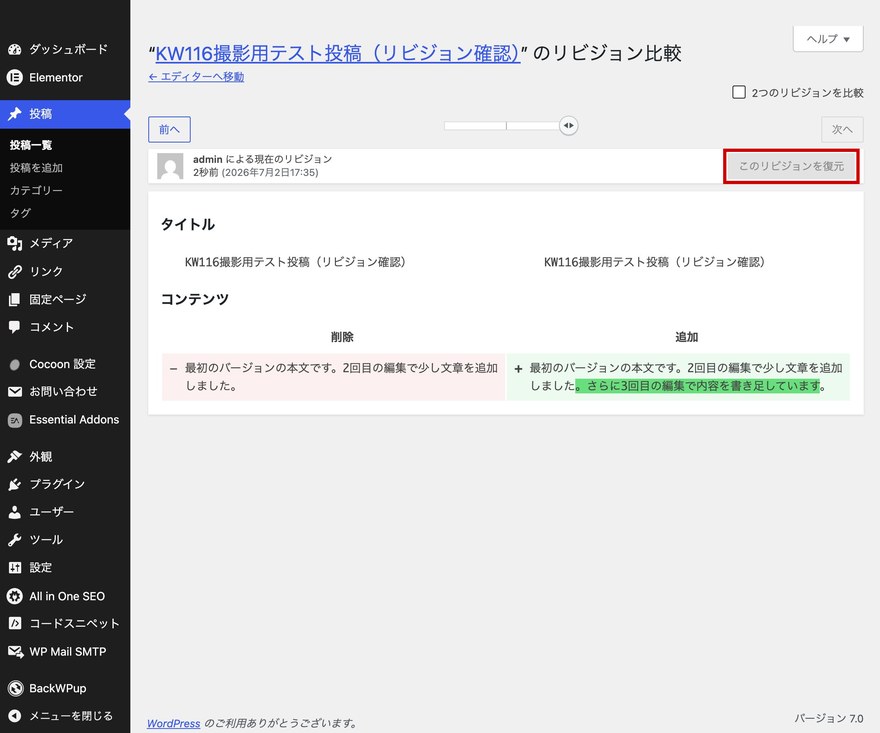Click the person icon beside ユーザー
The image size is (880, 733).
click(x=15, y=512)
